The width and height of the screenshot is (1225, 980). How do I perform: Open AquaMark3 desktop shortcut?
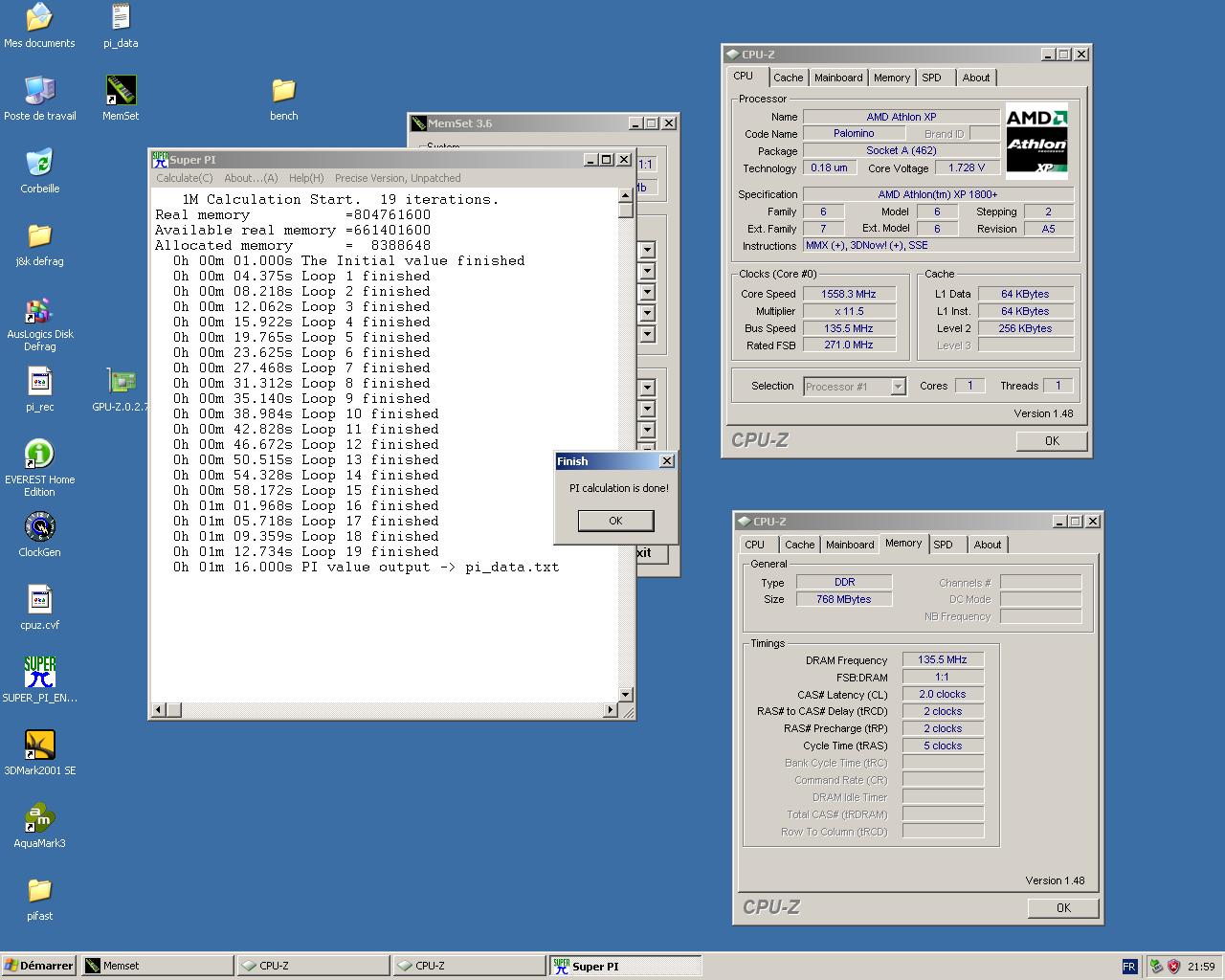point(39,817)
